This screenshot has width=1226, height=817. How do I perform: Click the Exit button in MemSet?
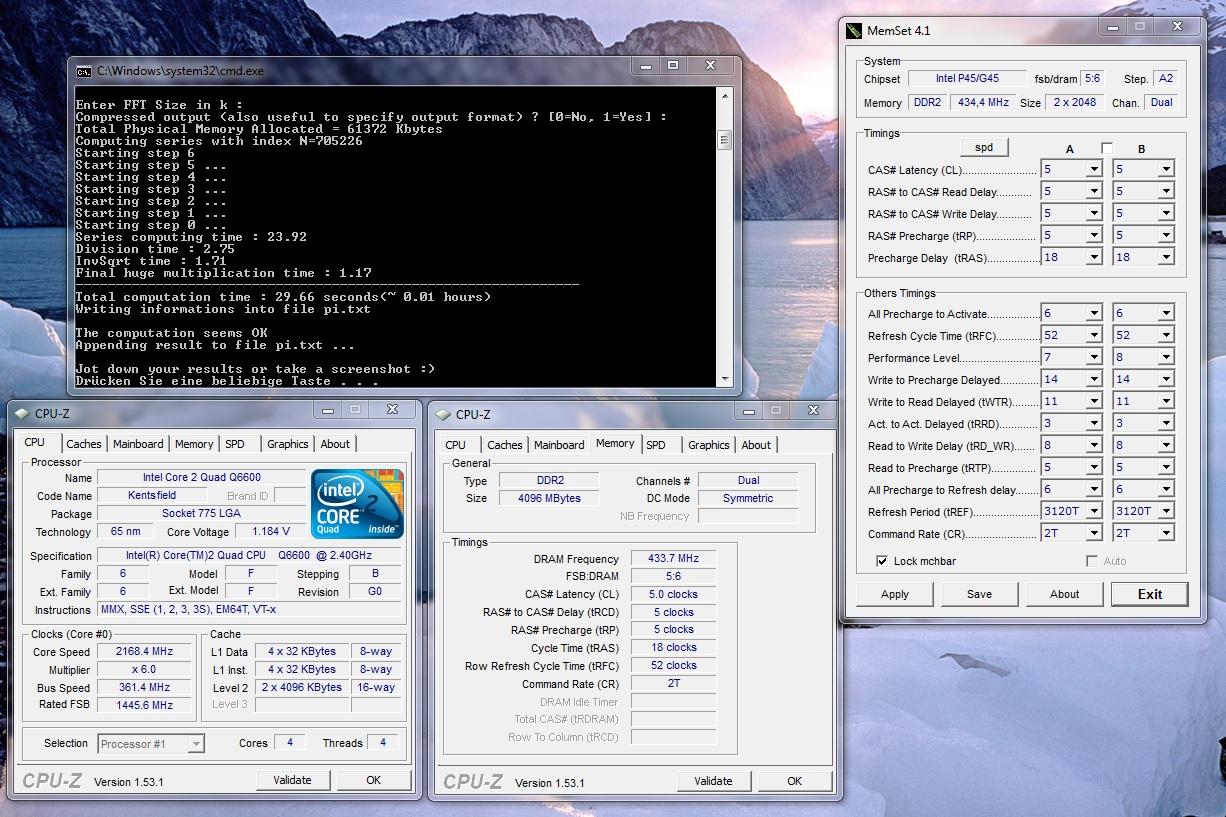pyautogui.click(x=1150, y=594)
